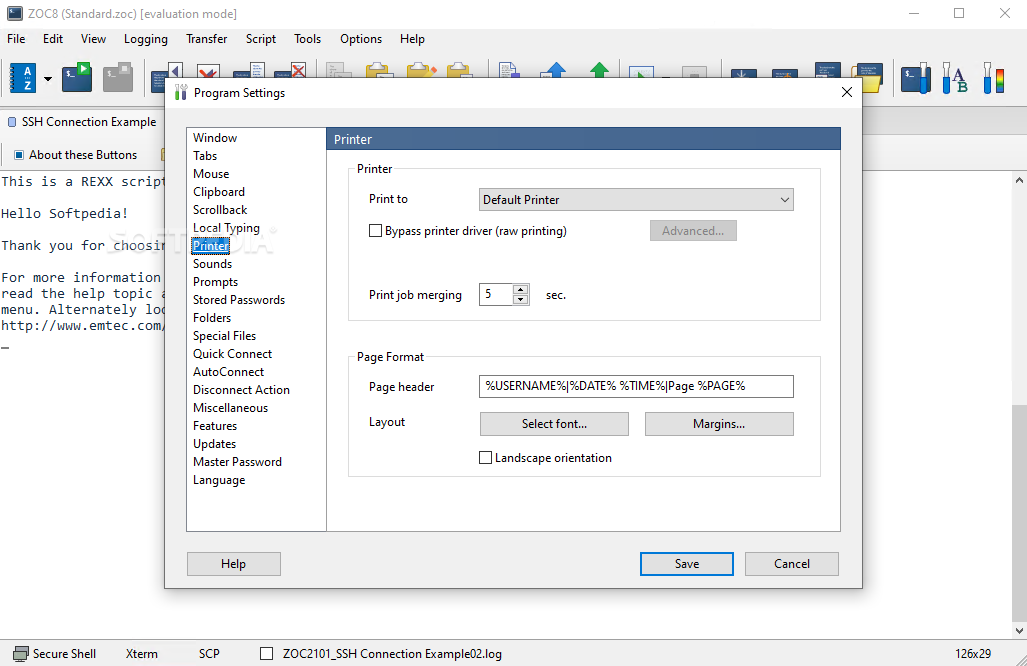Open the Logging menu
This screenshot has width=1027, height=666.
(145, 39)
